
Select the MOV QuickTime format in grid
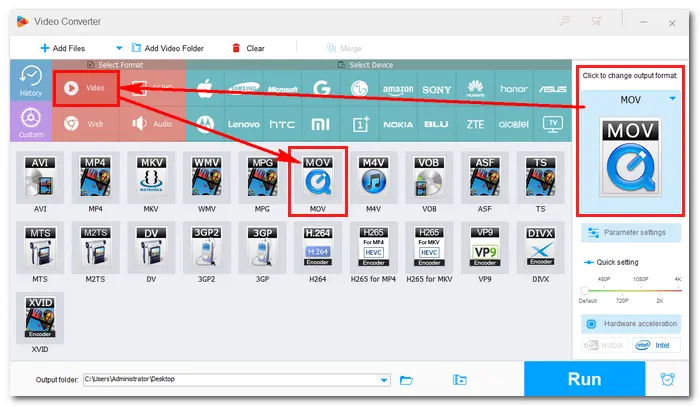[318, 177]
